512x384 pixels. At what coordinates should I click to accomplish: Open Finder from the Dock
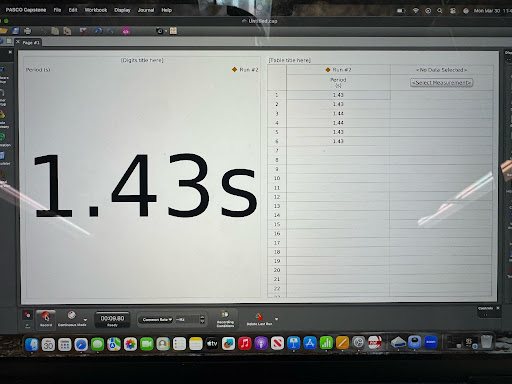pyautogui.click(x=32, y=344)
